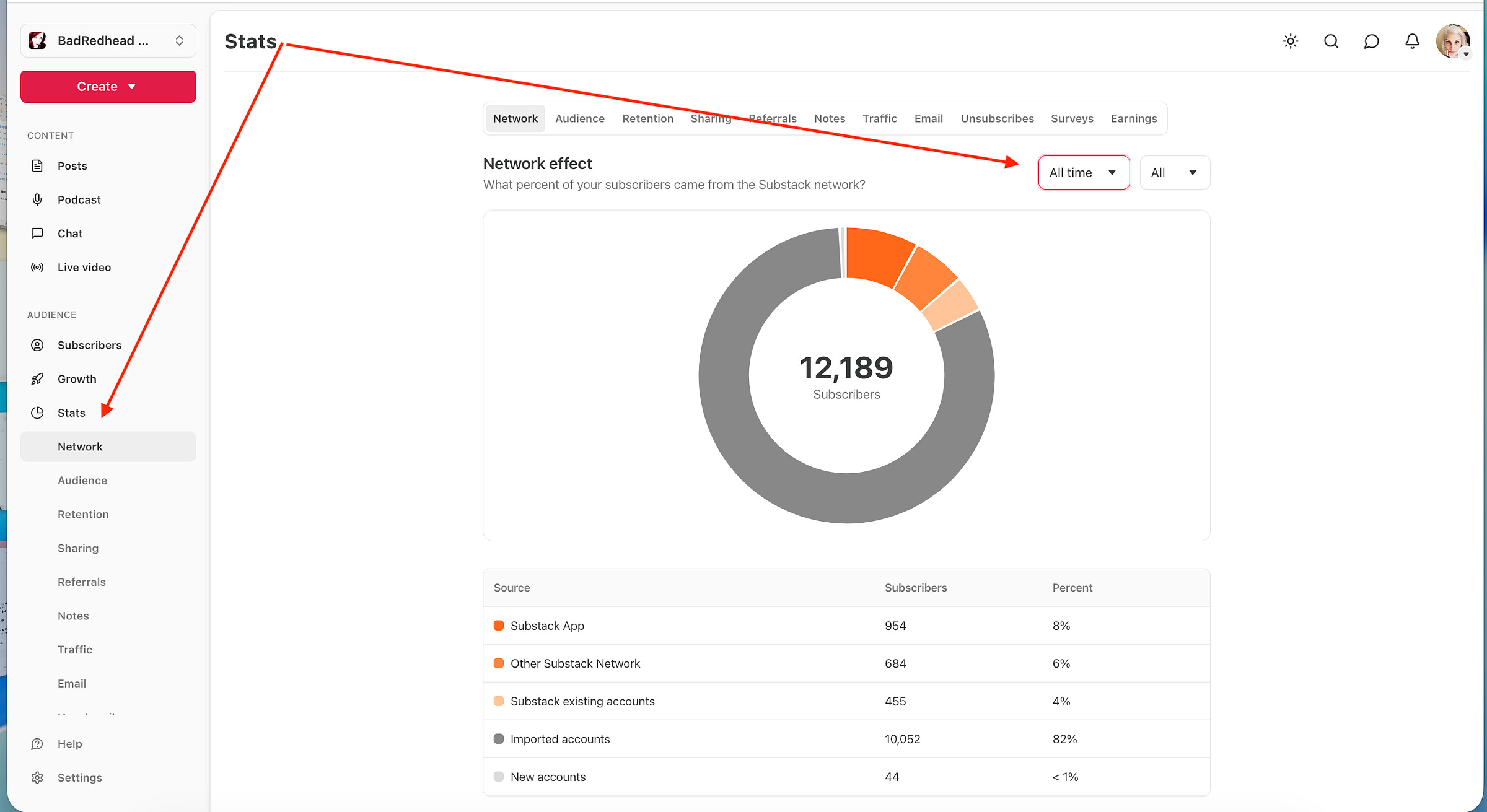Screen dimensions: 1487x812
Task: Click the Subscribers person icon
Action: point(37,345)
